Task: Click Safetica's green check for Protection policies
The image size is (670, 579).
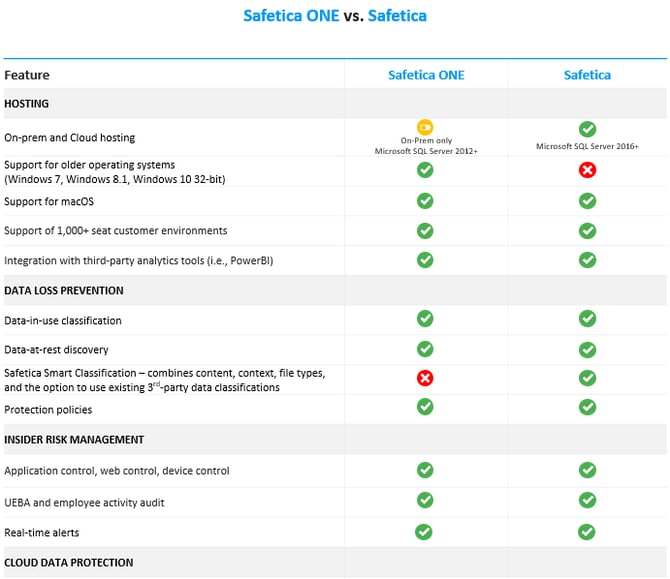Action: 587,407
